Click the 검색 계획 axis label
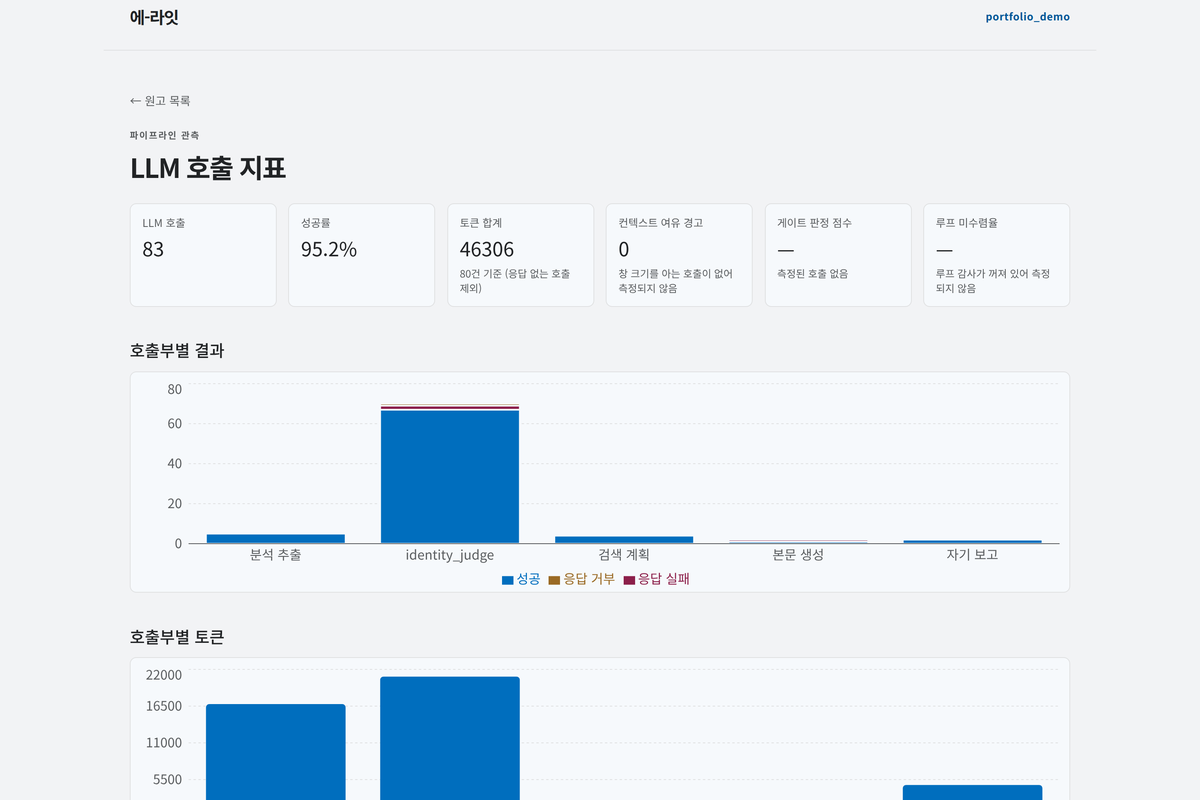Viewport: 1200px width, 800px height. point(624,555)
